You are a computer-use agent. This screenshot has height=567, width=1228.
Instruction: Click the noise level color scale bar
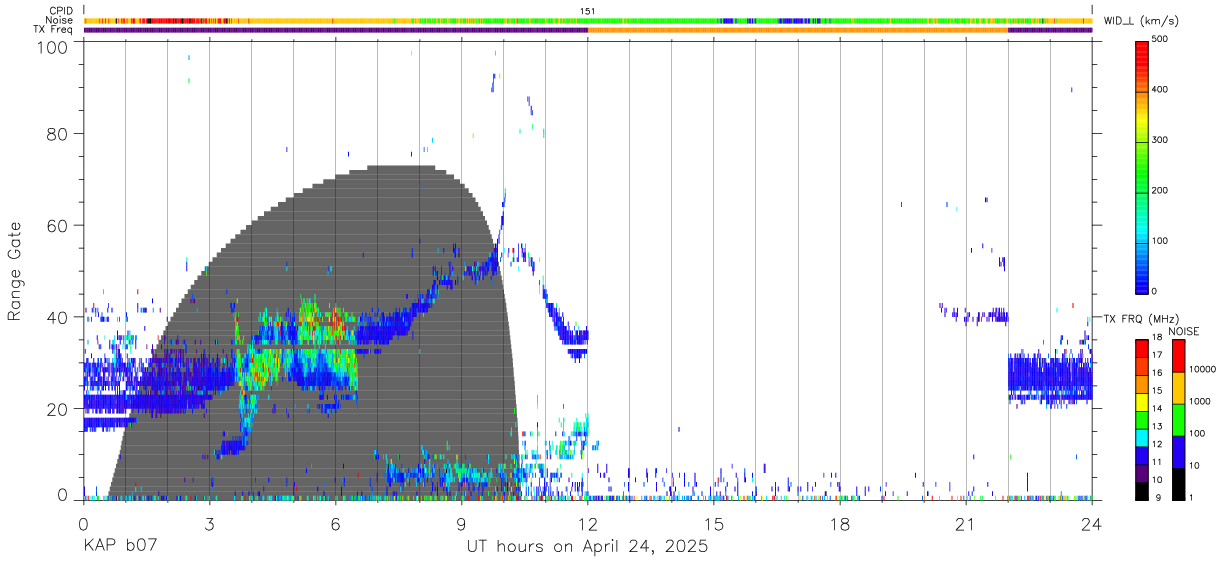(x=1179, y=419)
